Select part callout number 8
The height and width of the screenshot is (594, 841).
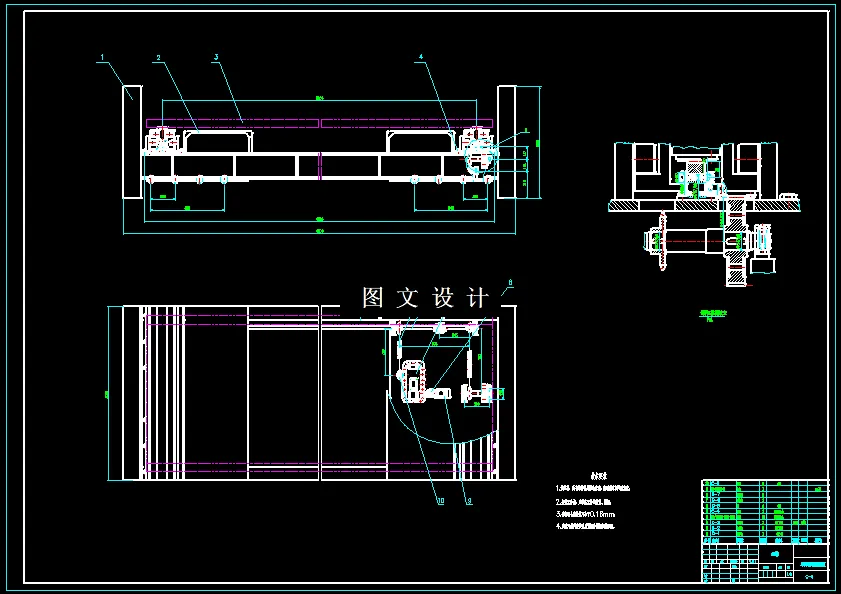coord(510,282)
